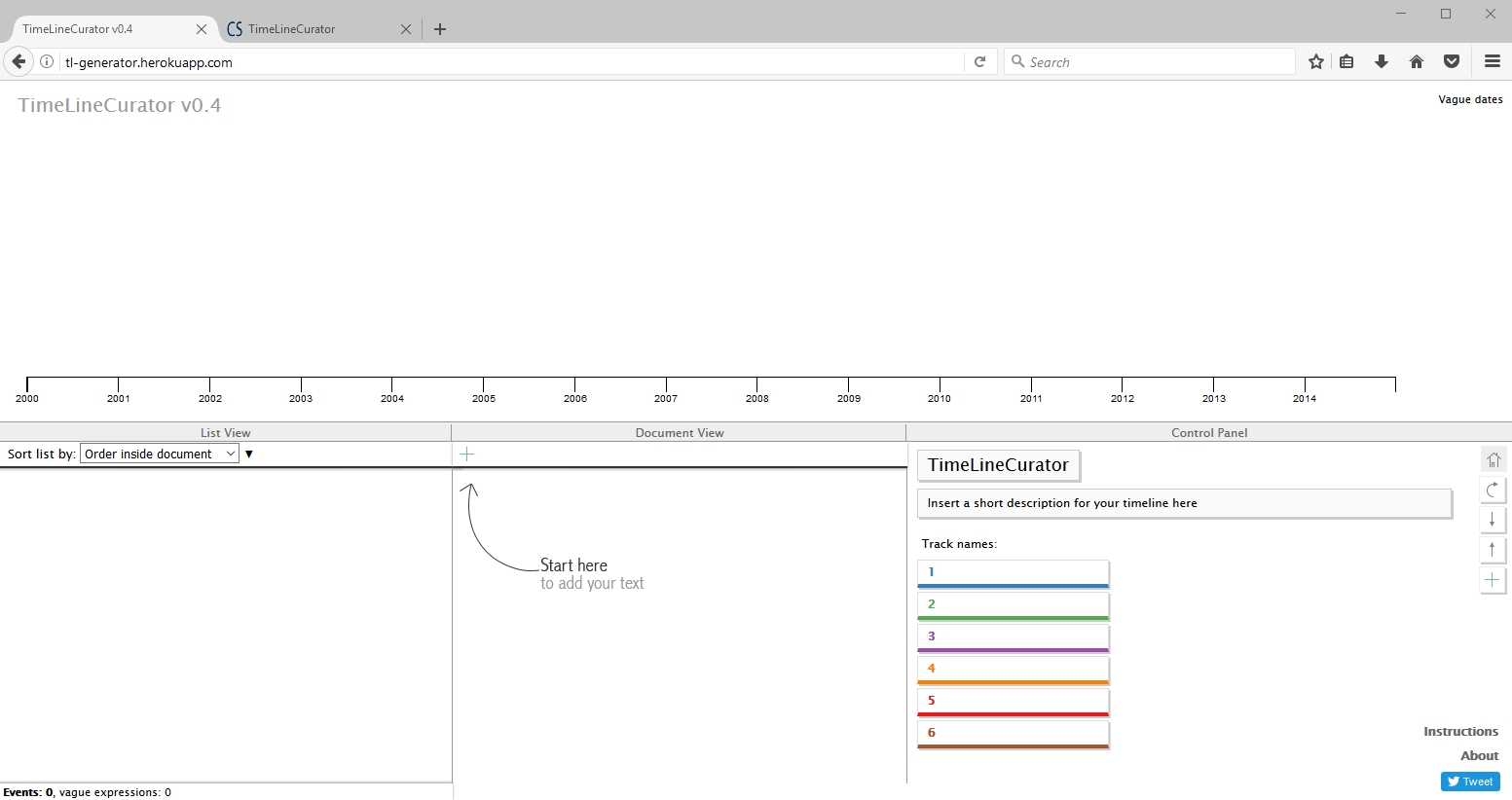The height and width of the screenshot is (800, 1512).
Task: Switch to the second TimeLineCurator tab
Action: point(310,29)
